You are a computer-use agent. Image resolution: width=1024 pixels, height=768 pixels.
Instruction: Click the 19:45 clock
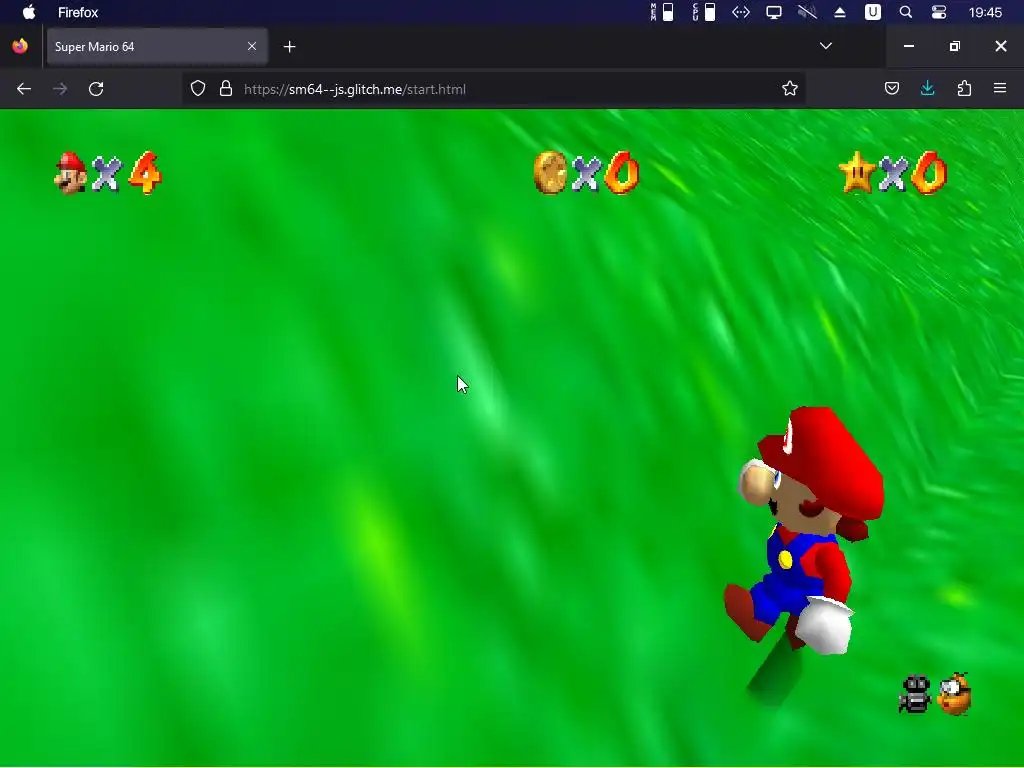[985, 12]
